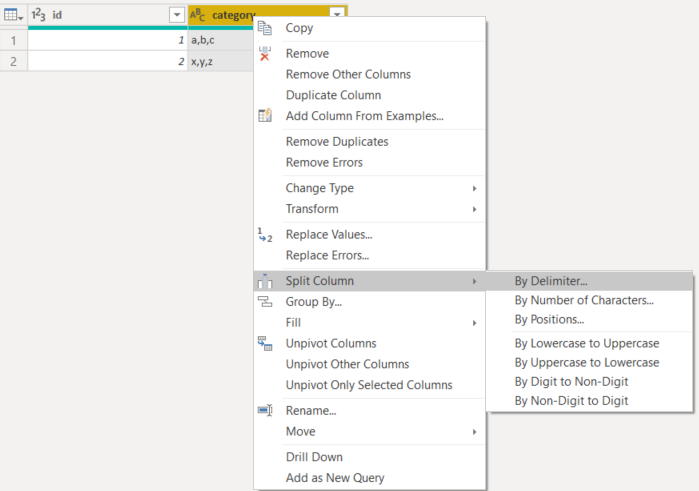This screenshot has height=491, width=699.
Task: Click id cell with value 2
Action: 107,61
